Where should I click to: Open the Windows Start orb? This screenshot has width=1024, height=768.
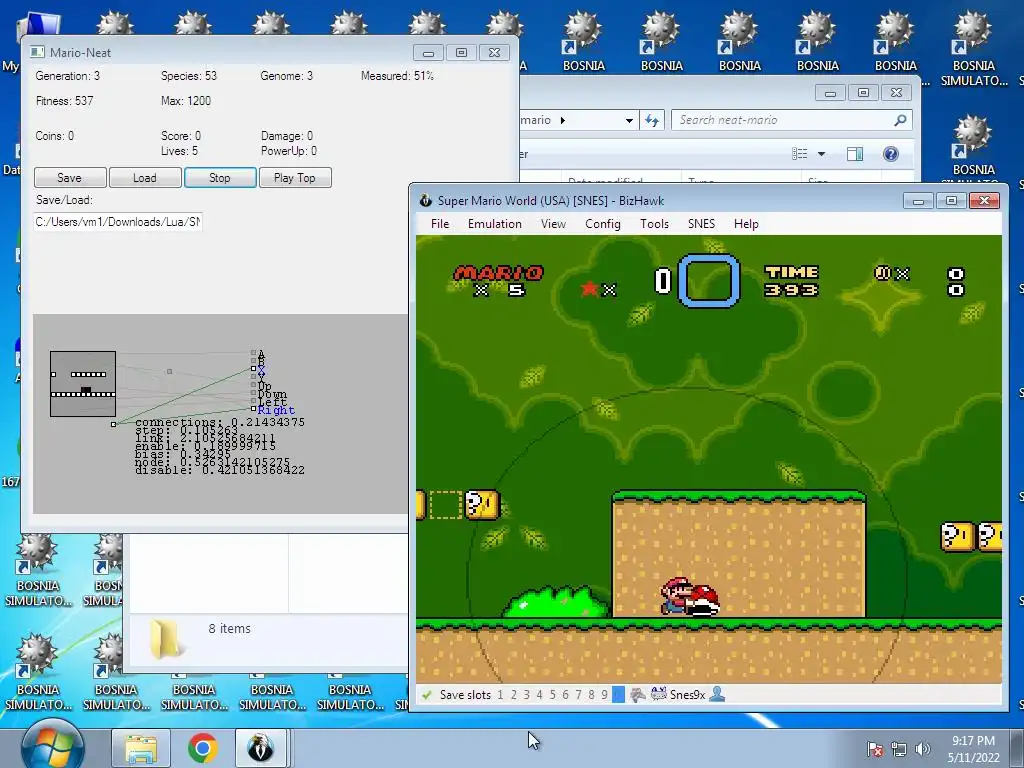pyautogui.click(x=52, y=746)
